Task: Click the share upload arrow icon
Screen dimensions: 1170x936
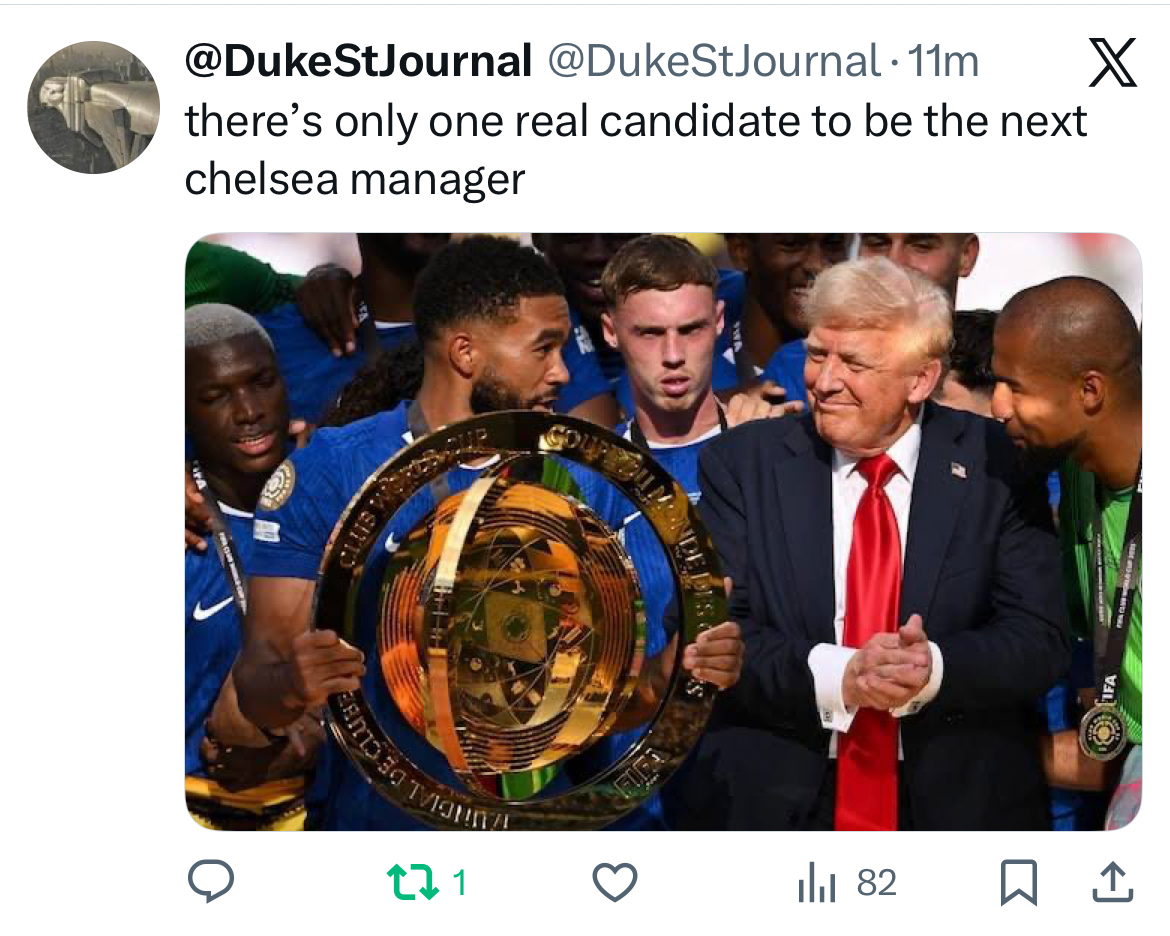Action: (x=1114, y=882)
